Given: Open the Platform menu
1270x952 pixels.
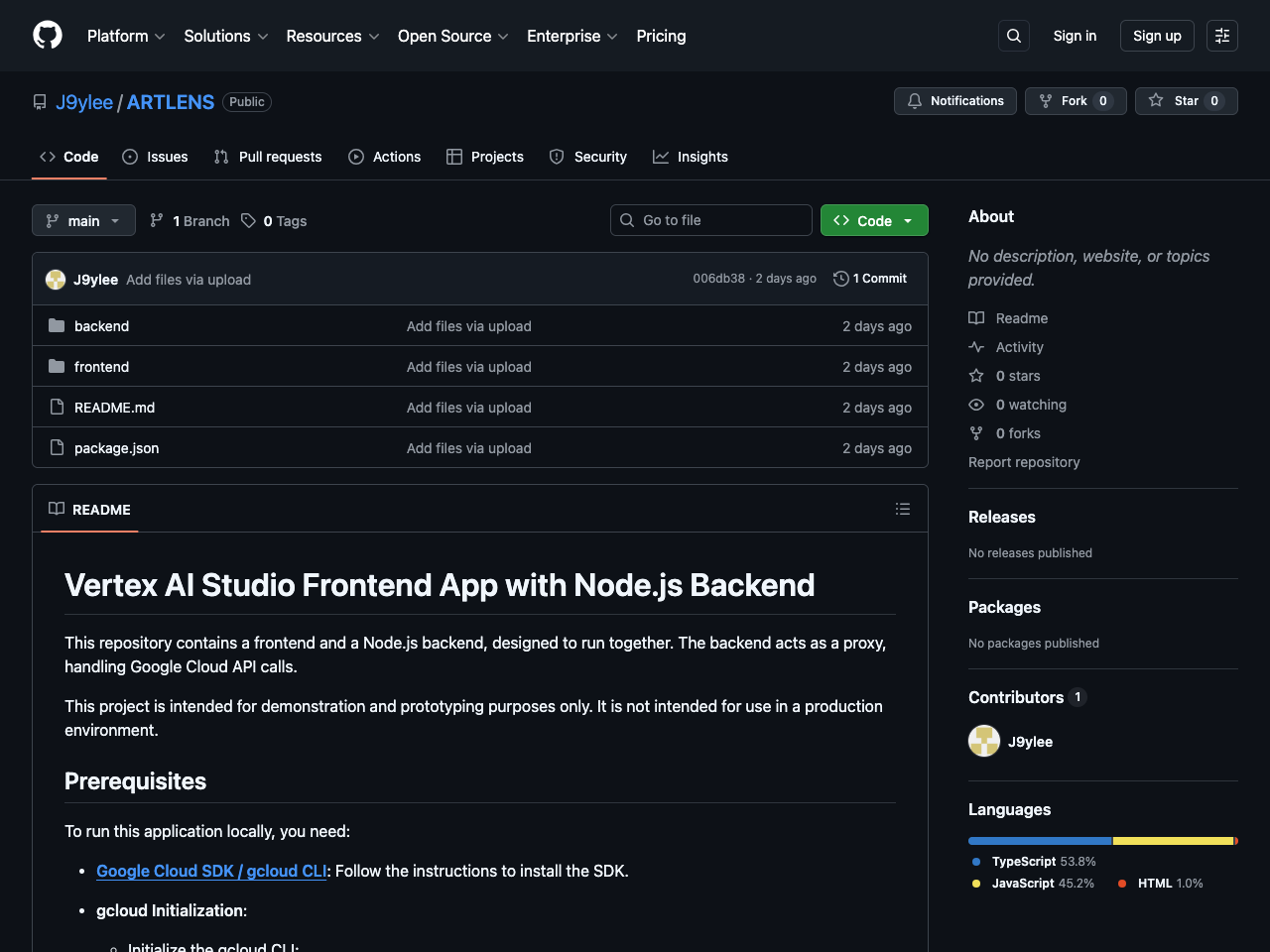Looking at the screenshot, I should [x=126, y=36].
